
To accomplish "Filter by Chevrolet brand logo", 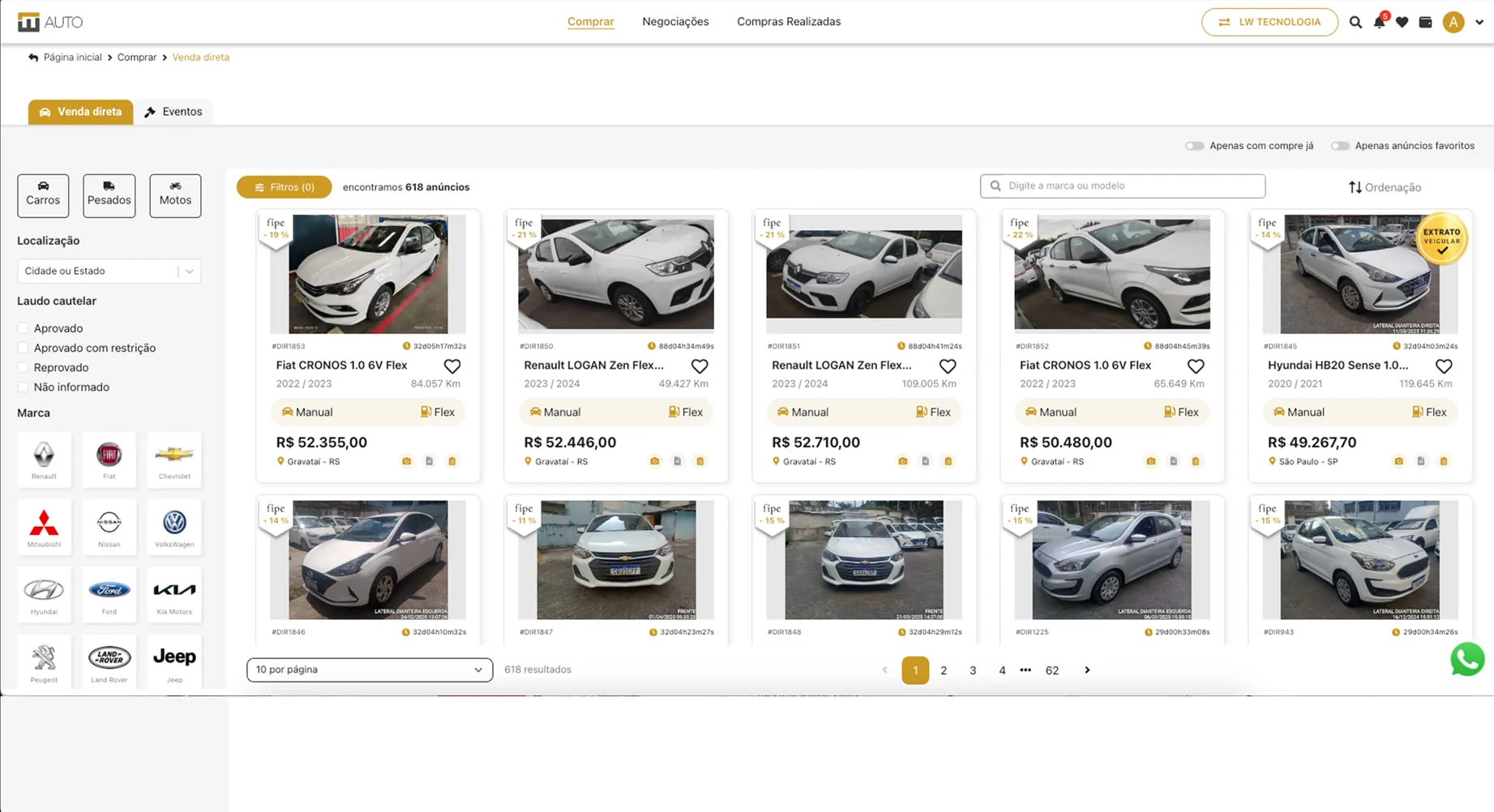I will pos(174,459).
